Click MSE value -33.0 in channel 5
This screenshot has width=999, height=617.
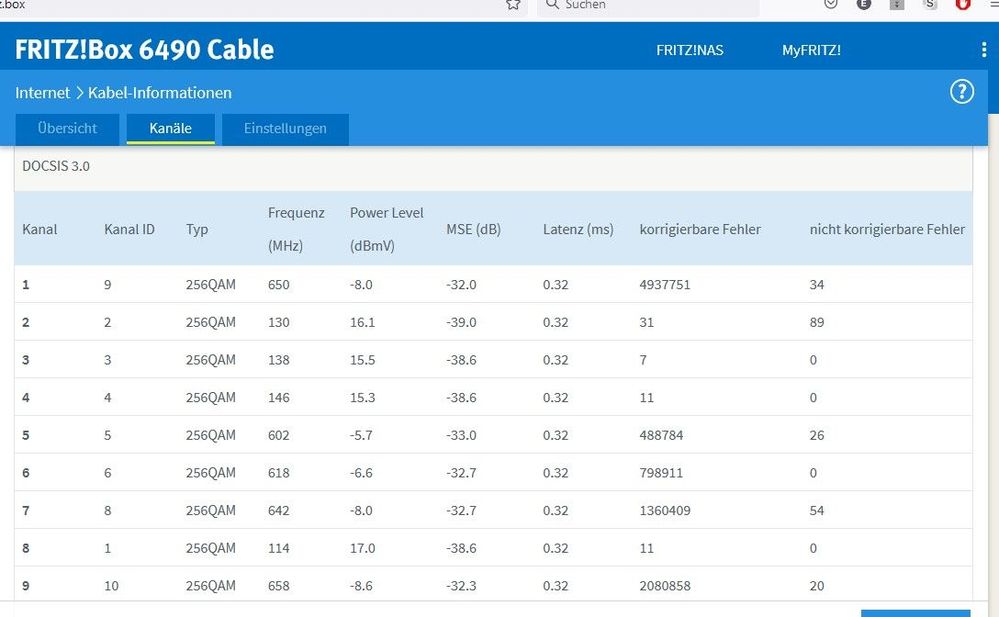point(461,435)
